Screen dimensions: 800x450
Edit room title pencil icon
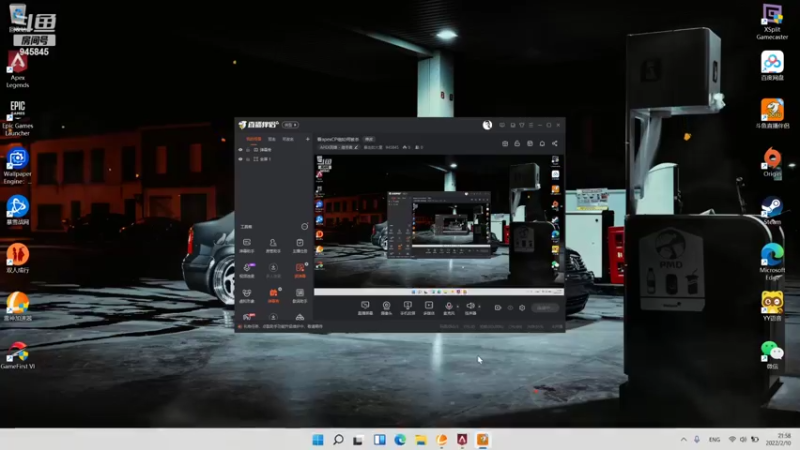tap(356, 147)
